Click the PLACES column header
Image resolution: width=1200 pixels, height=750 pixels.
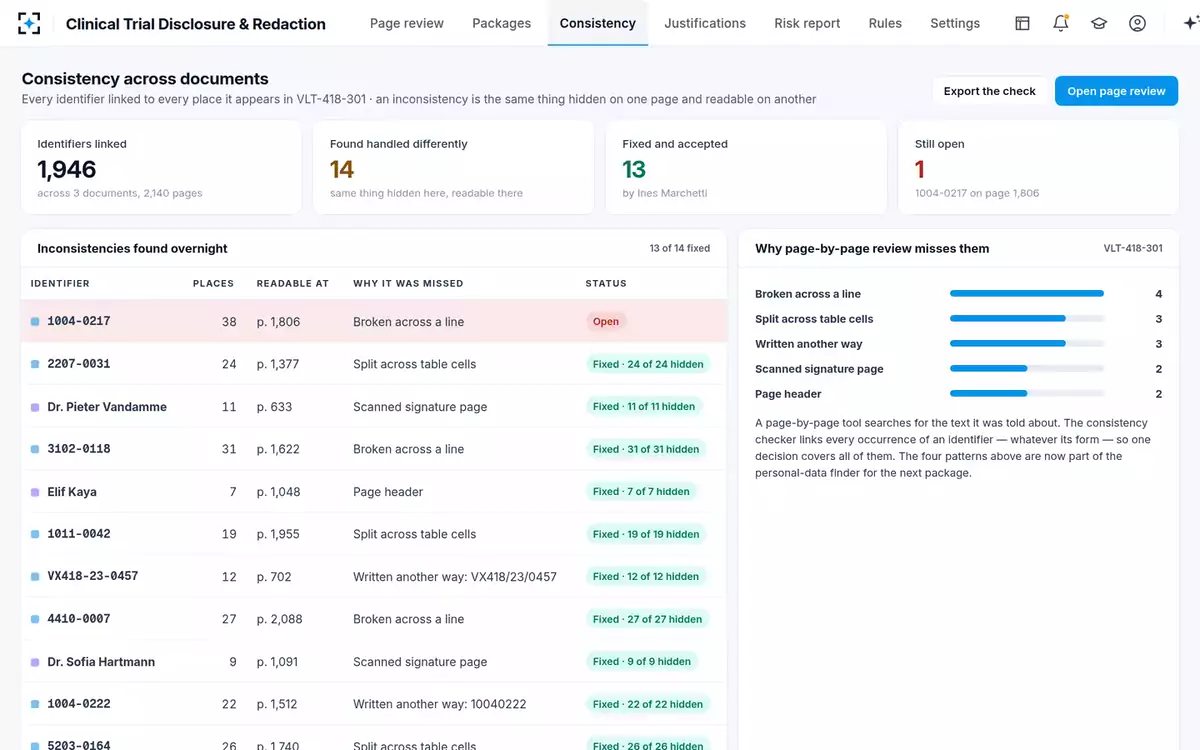click(213, 284)
